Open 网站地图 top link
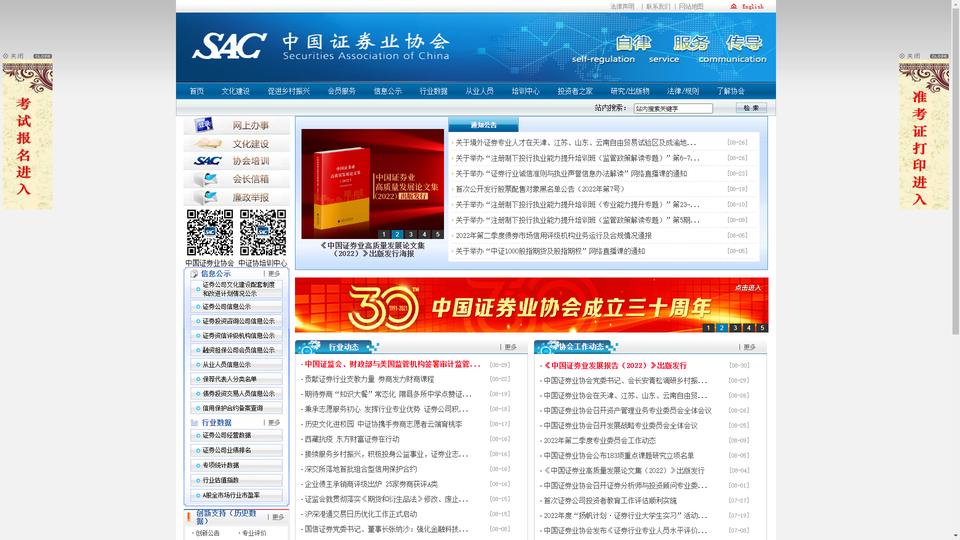 [x=691, y=6]
